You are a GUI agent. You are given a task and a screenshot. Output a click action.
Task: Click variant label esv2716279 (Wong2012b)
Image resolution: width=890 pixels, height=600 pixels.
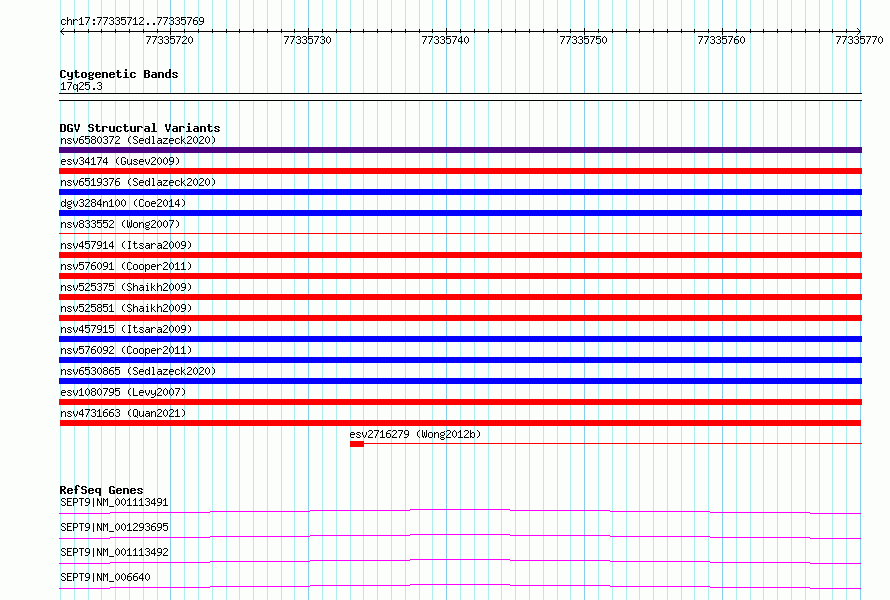pyautogui.click(x=415, y=434)
